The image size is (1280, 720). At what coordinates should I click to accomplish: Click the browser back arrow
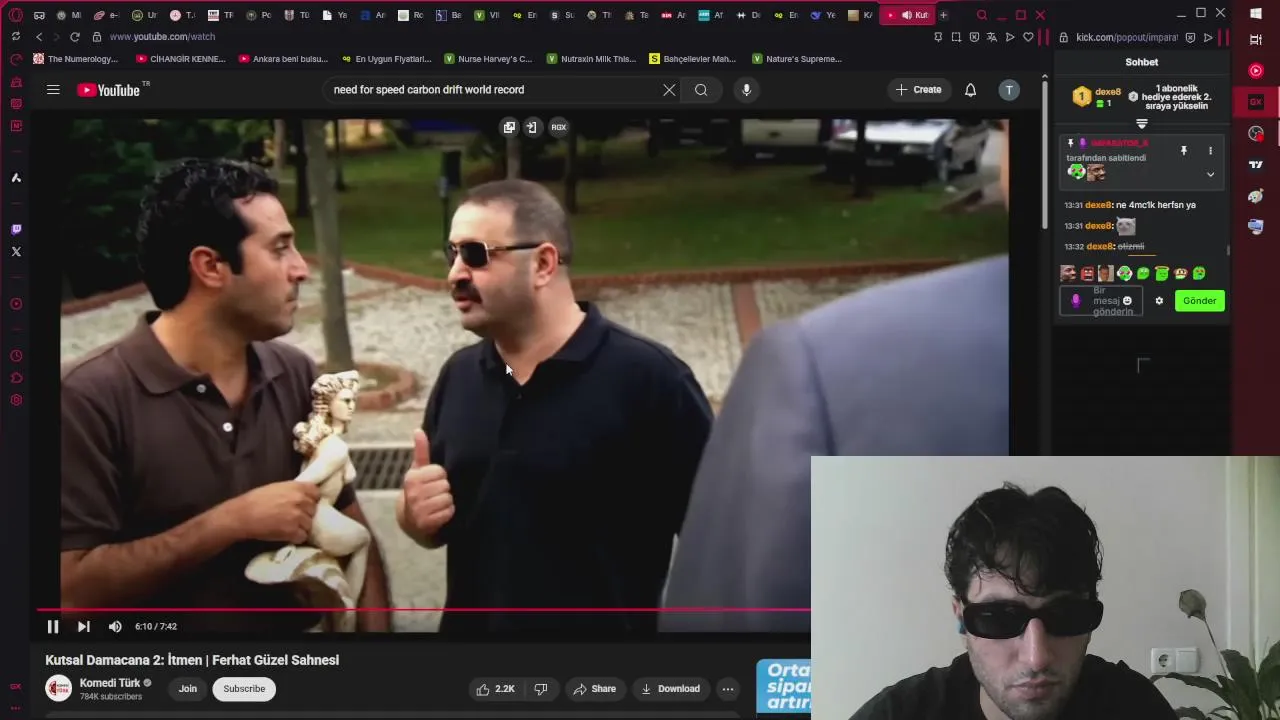click(x=39, y=37)
